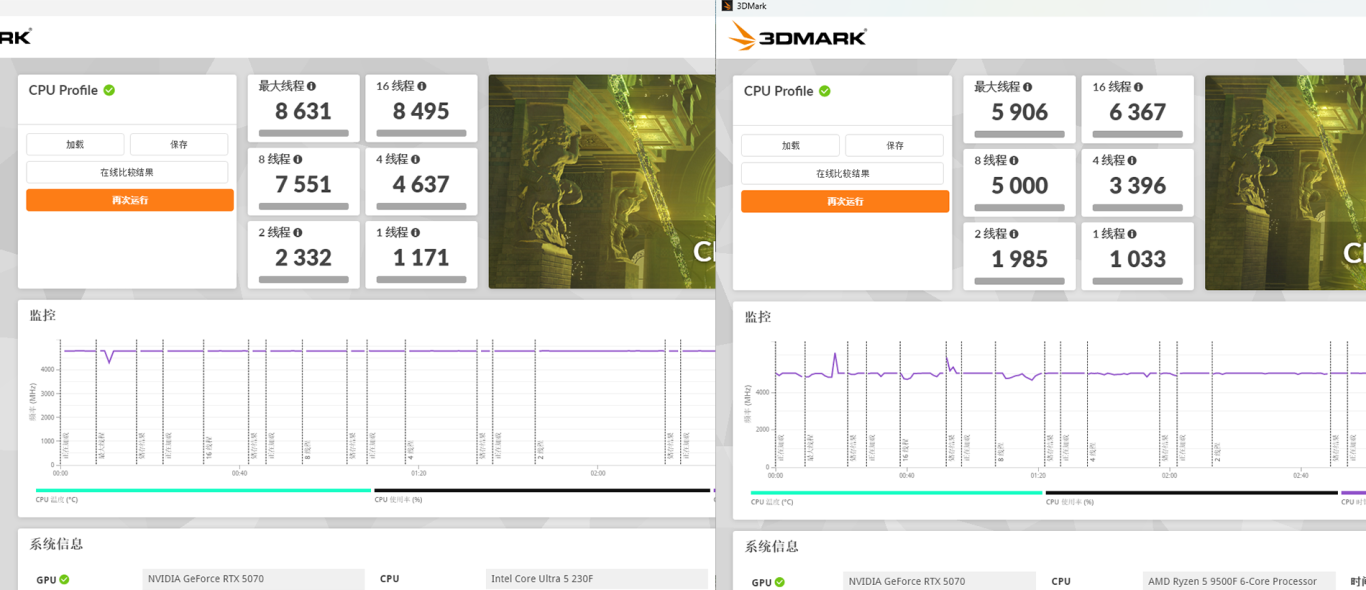Click 保存 button in the AMD window
Image resolution: width=1366 pixels, height=590 pixels.
(895, 145)
